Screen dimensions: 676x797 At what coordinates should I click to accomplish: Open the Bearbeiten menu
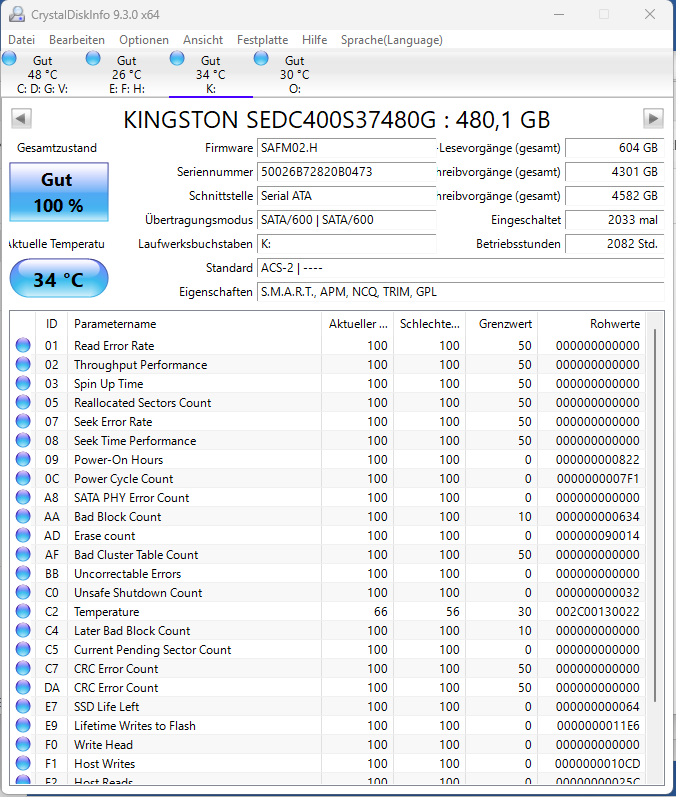coord(77,40)
